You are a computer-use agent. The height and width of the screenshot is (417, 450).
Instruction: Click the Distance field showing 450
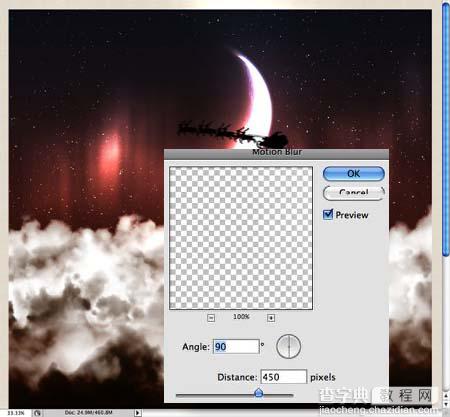coord(283,377)
